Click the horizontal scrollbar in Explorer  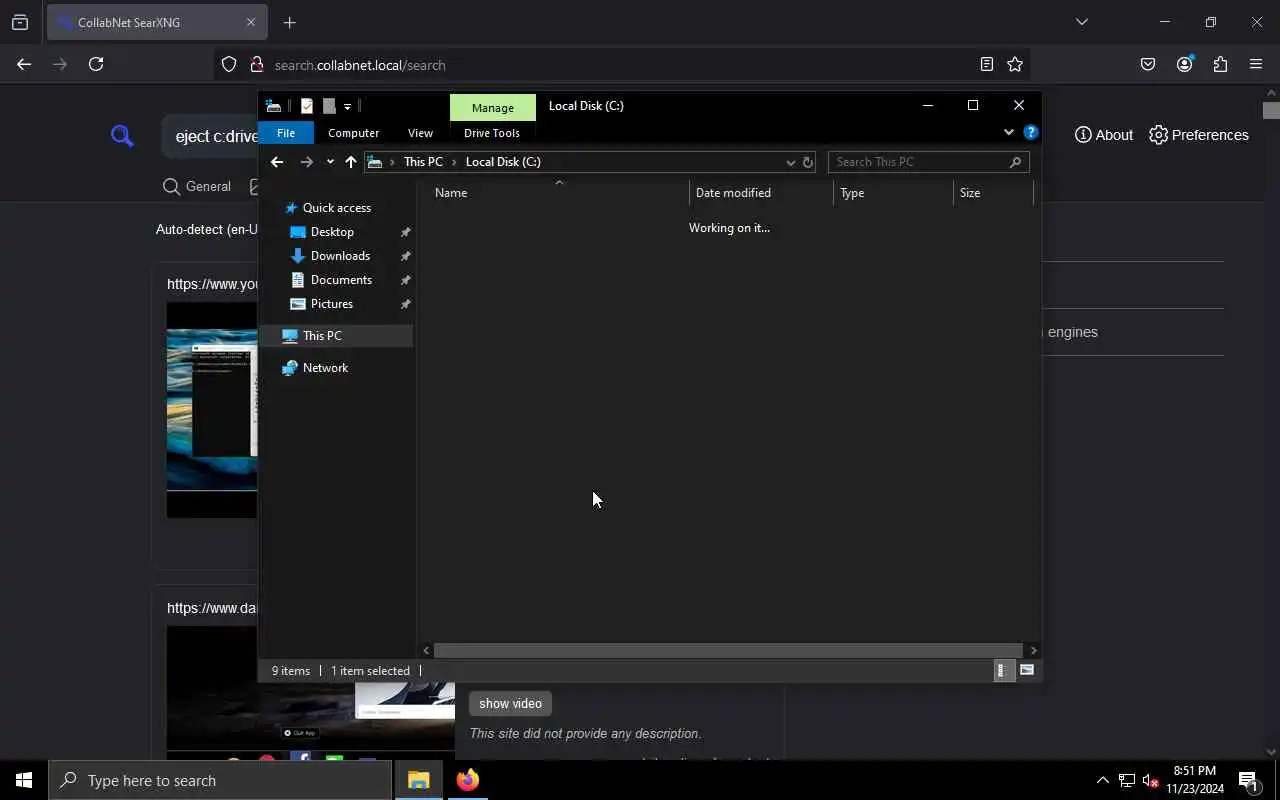(728, 650)
